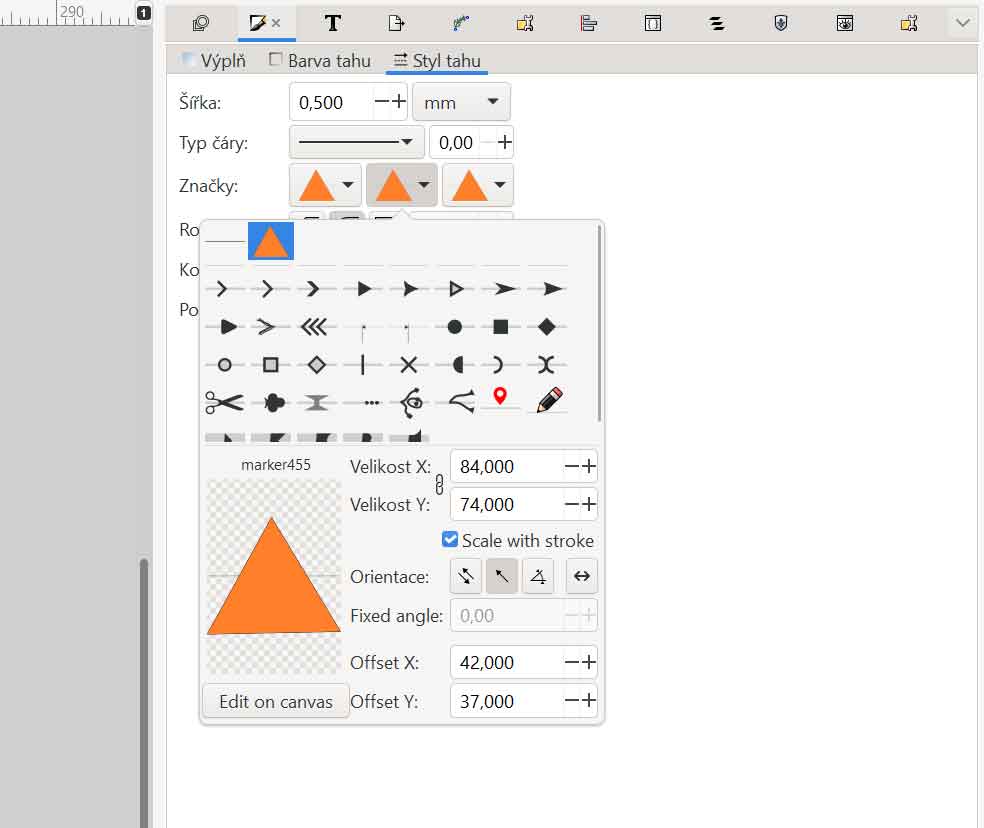Screen dimensions: 984x828
Task: Switch to the Výplň tab
Action: (213, 61)
